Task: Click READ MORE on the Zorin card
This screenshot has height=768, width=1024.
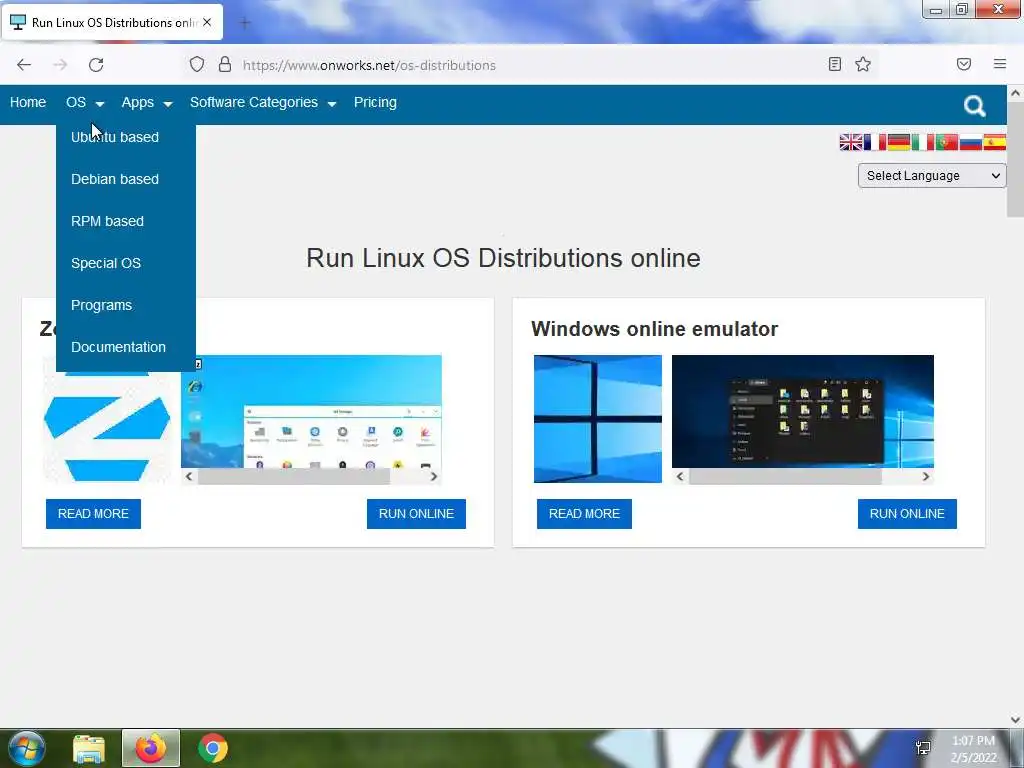Action: (93, 514)
